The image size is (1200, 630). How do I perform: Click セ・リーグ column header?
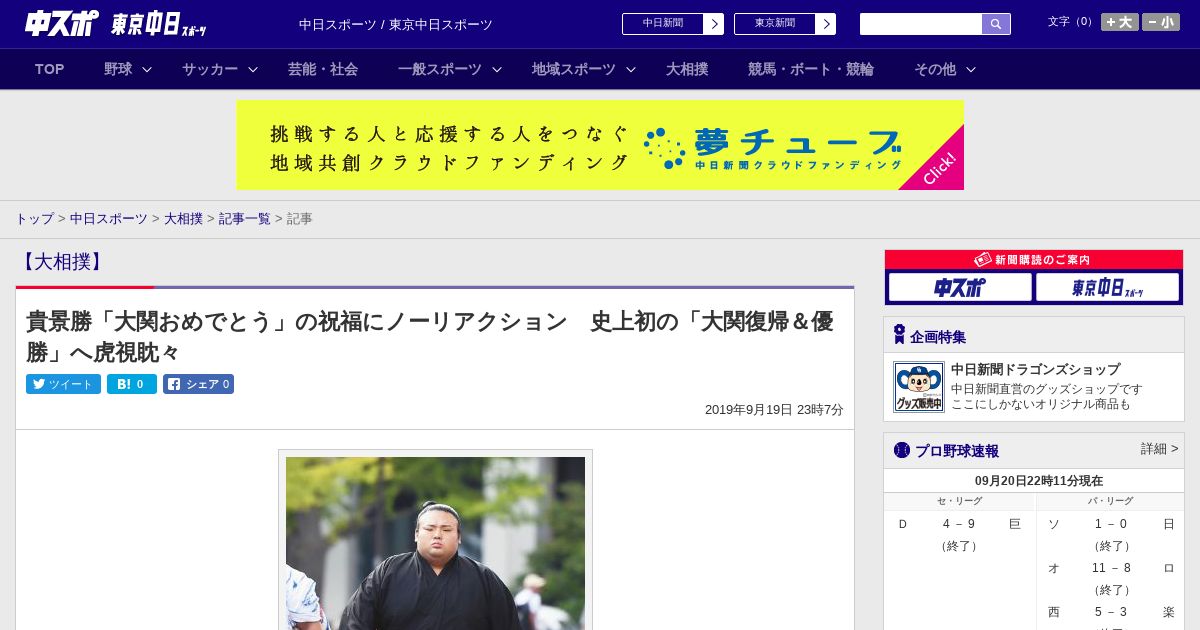(x=960, y=501)
